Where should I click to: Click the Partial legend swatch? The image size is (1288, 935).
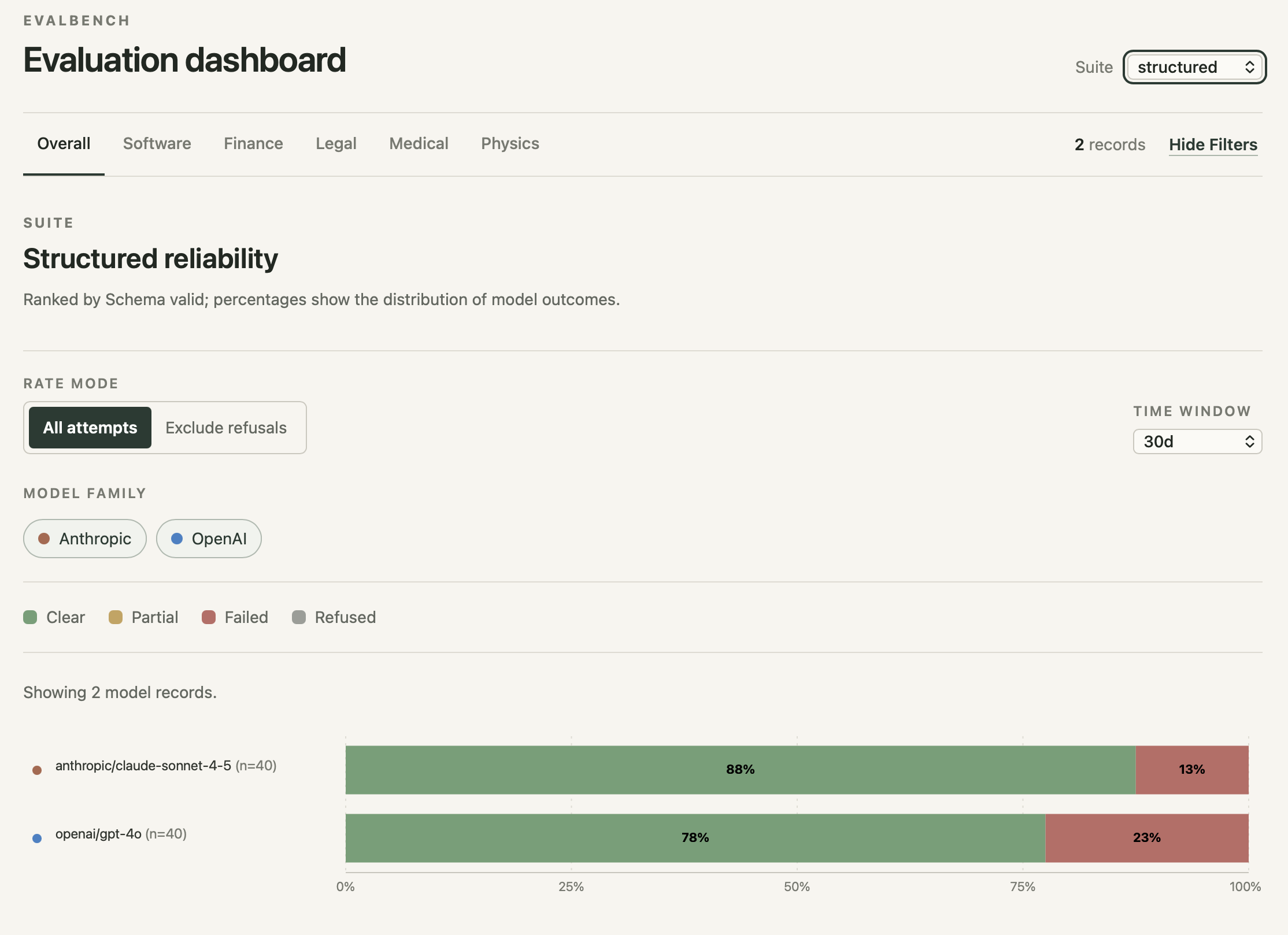[116, 617]
